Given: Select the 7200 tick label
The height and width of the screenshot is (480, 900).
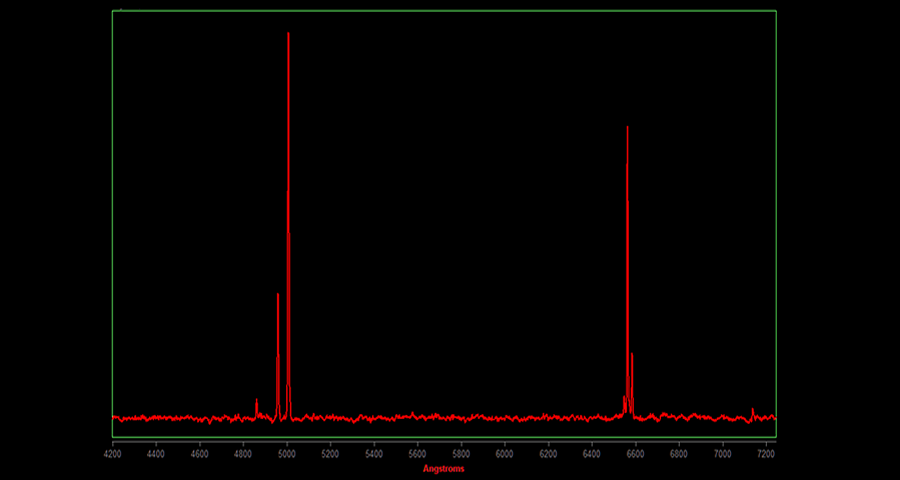Looking at the screenshot, I should point(767,454).
